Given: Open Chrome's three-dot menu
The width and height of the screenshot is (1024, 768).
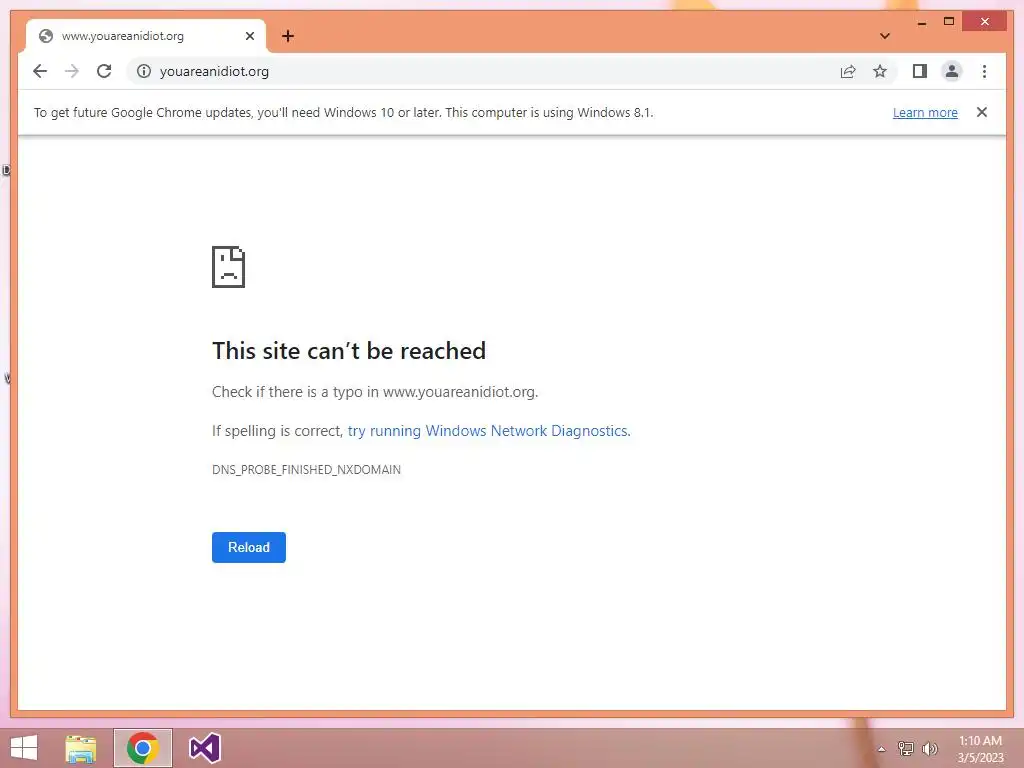Looking at the screenshot, I should click(x=984, y=71).
